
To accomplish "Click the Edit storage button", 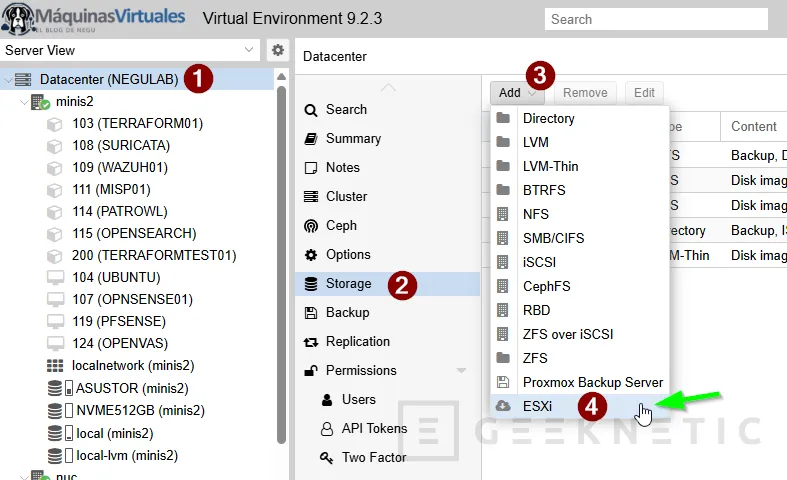I will pyautogui.click(x=644, y=93).
